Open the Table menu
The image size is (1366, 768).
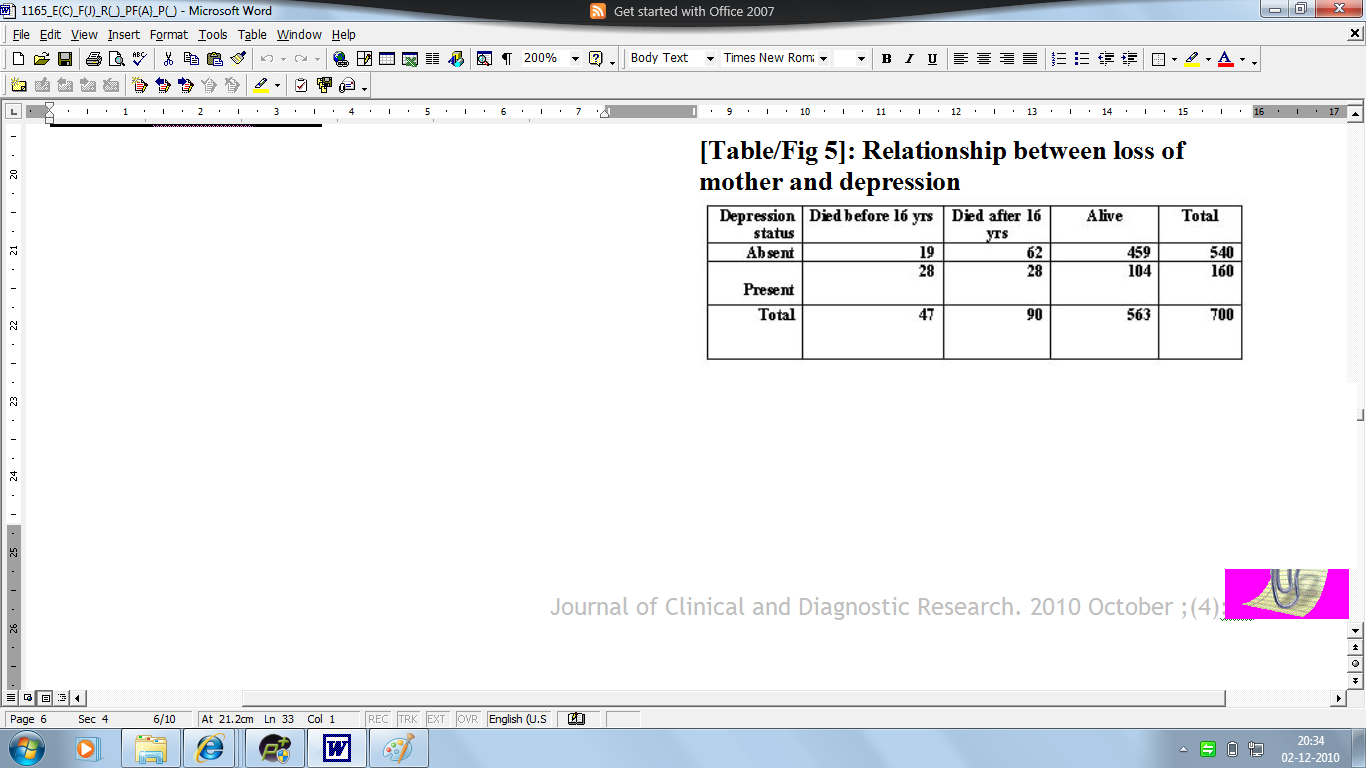[x=252, y=35]
